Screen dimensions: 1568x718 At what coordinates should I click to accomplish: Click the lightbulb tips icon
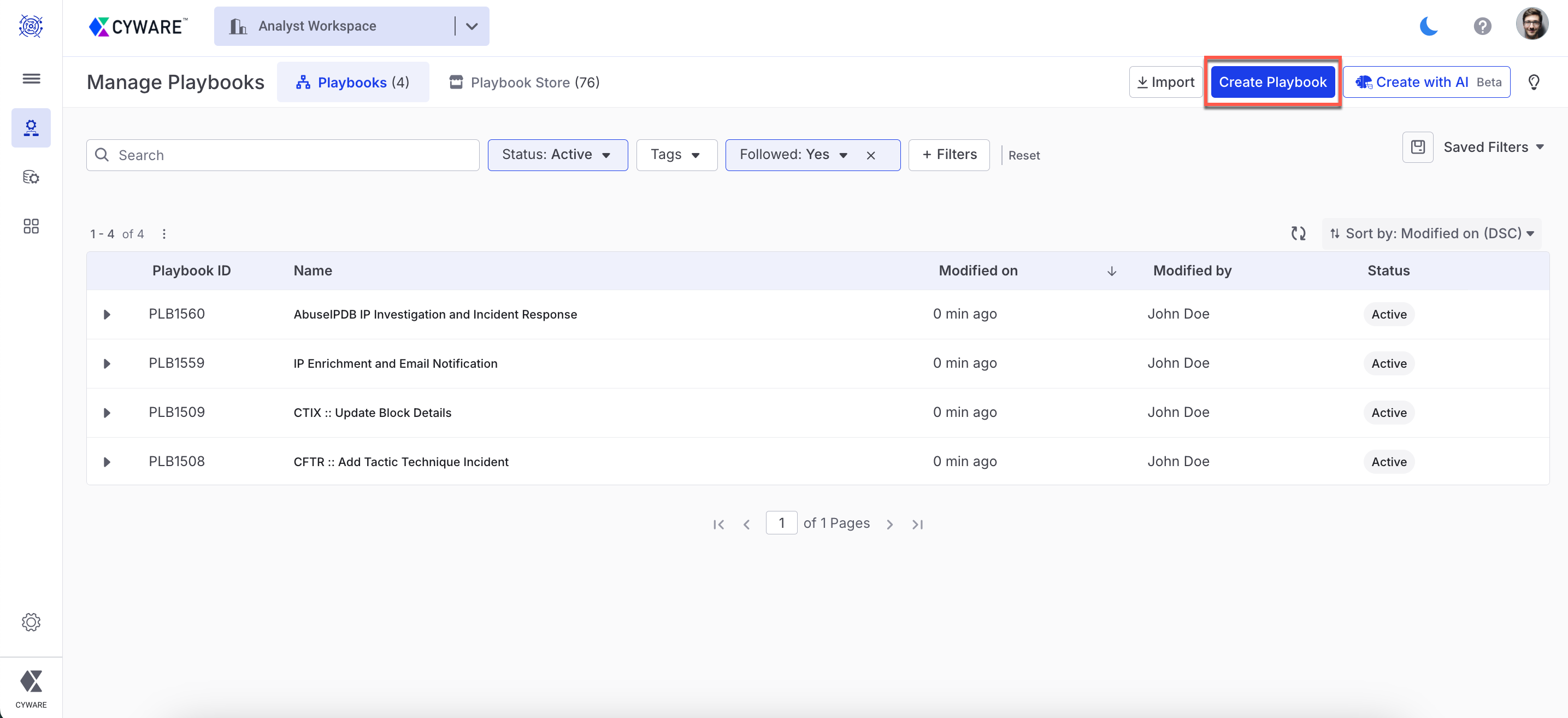[1534, 82]
